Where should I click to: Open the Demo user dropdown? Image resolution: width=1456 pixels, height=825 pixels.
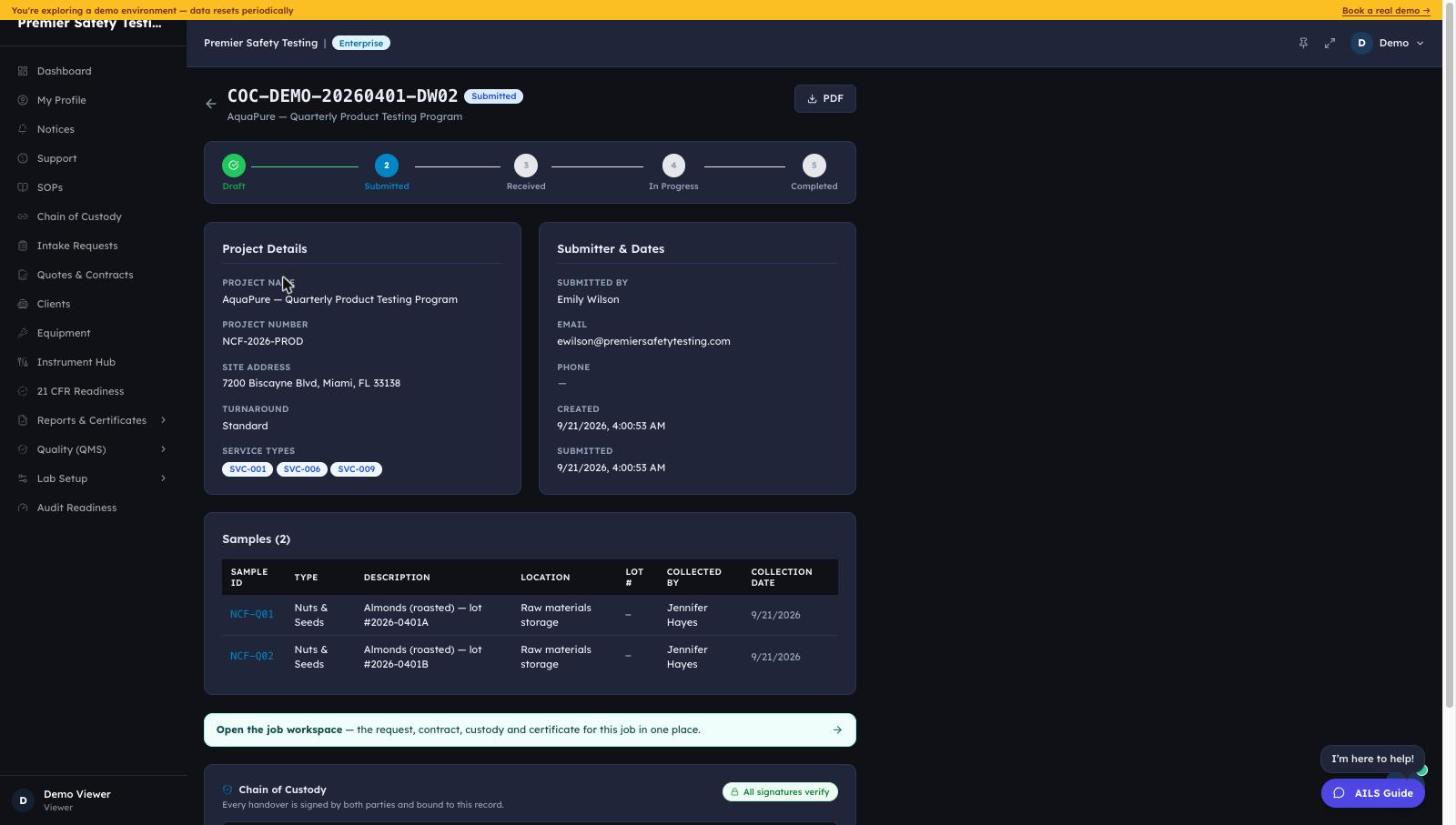click(x=1387, y=43)
